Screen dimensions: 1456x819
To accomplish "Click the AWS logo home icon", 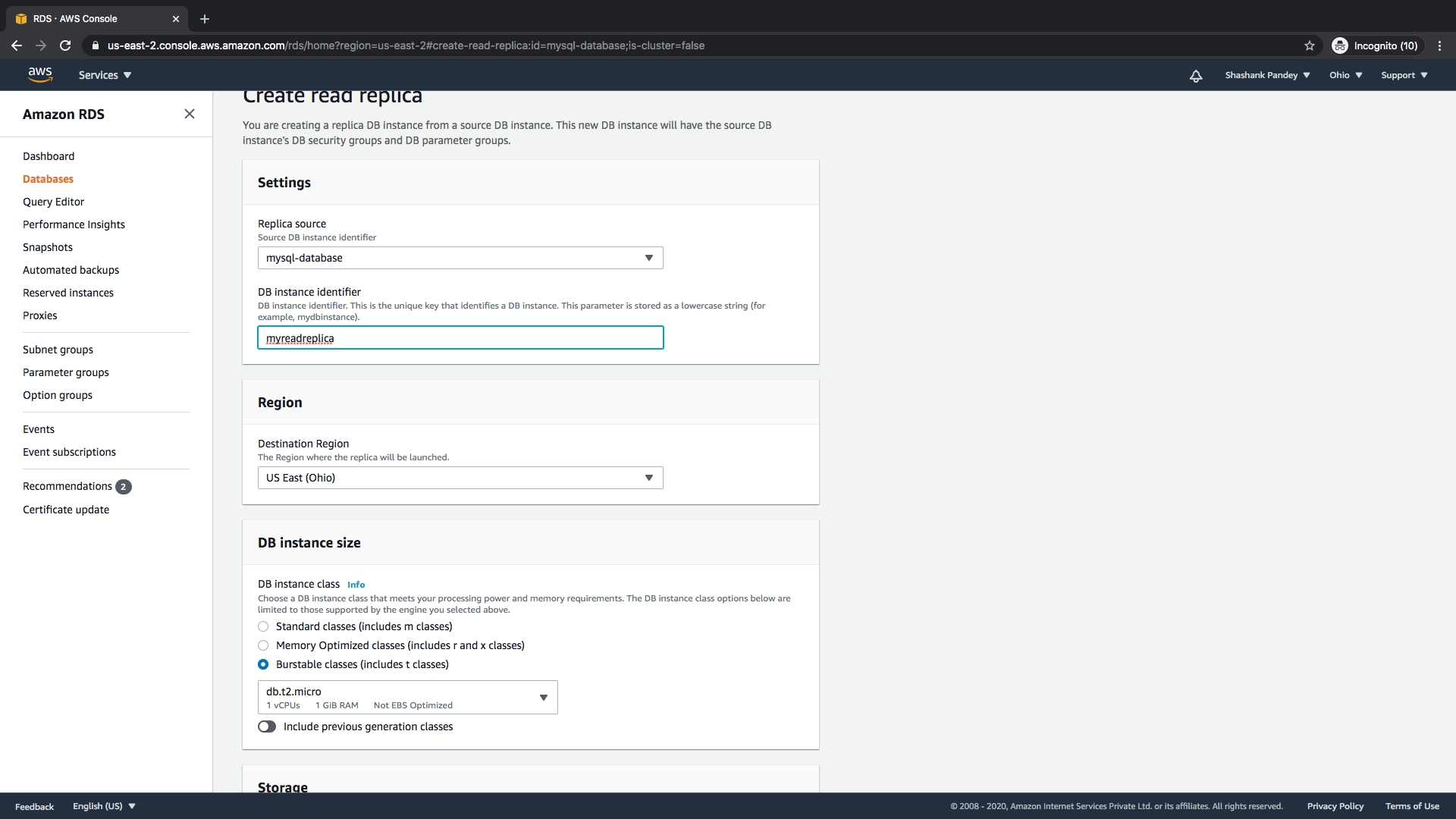I will pyautogui.click(x=40, y=74).
